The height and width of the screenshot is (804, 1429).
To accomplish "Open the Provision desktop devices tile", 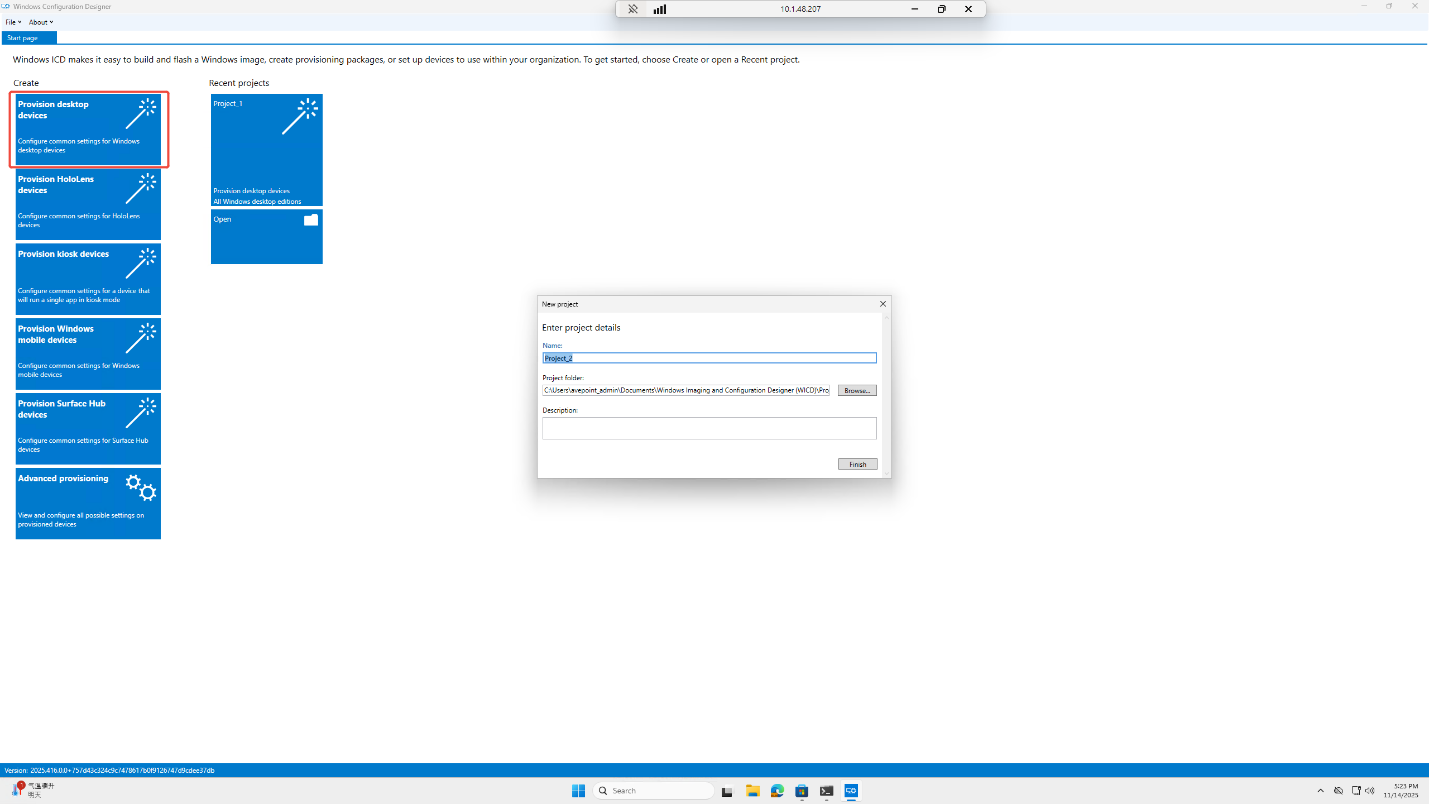I will [x=89, y=129].
